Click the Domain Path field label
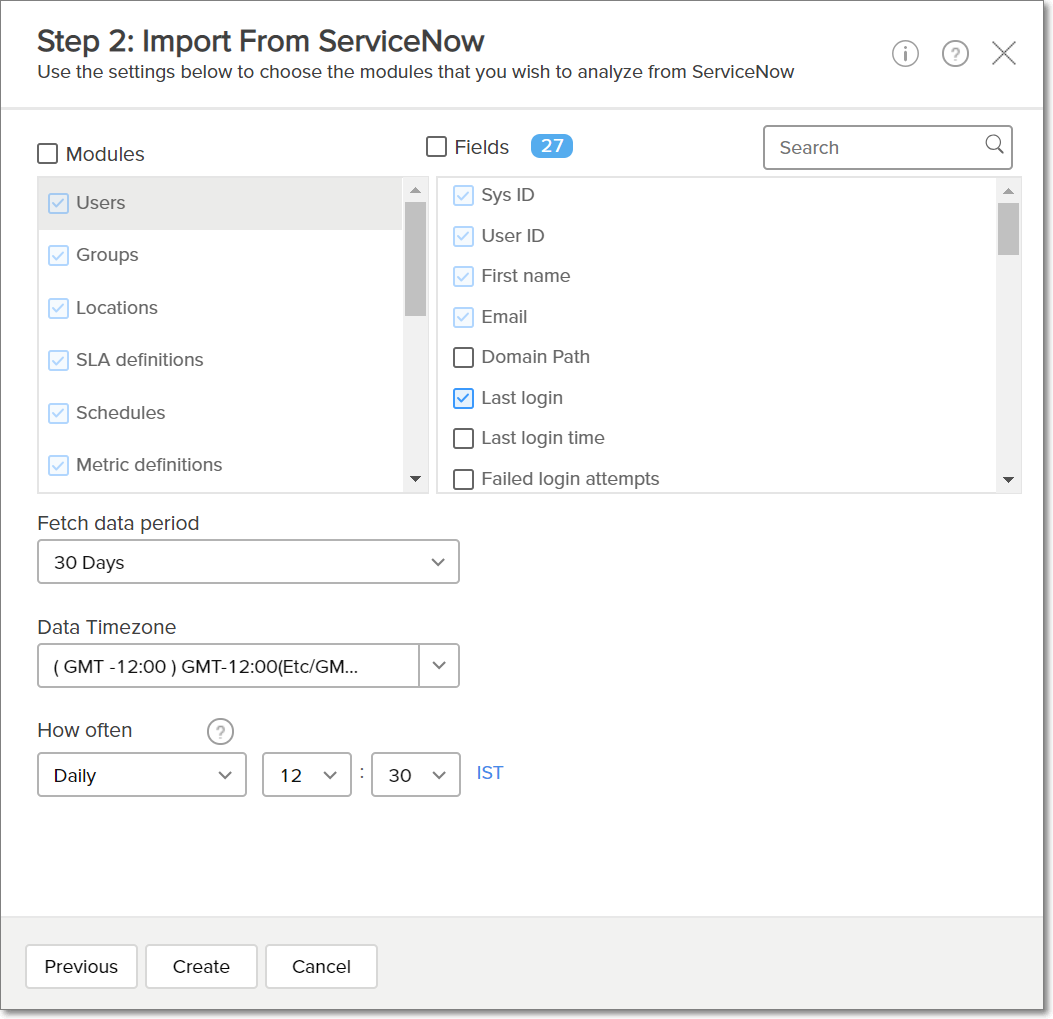Screen dimensions: 1053x1019 click(536, 357)
